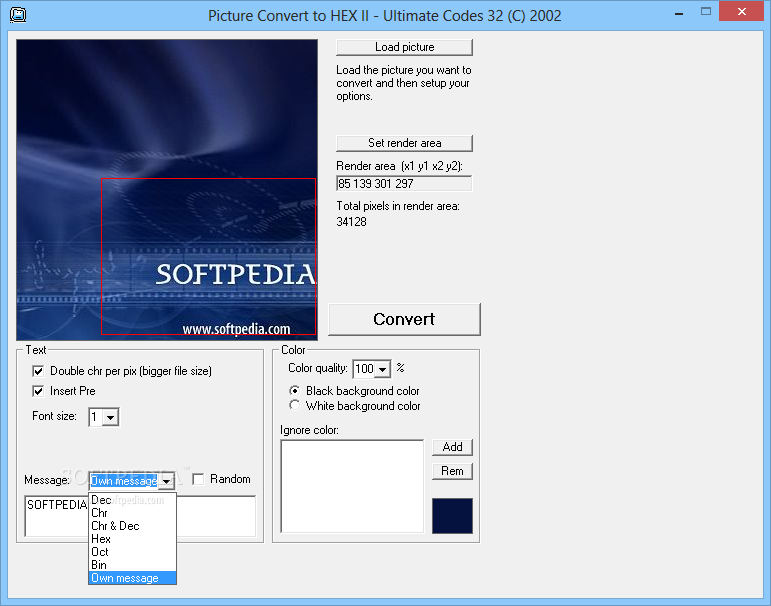The image size is (771, 606).
Task: Click the dark navy color swatch
Action: [x=452, y=515]
